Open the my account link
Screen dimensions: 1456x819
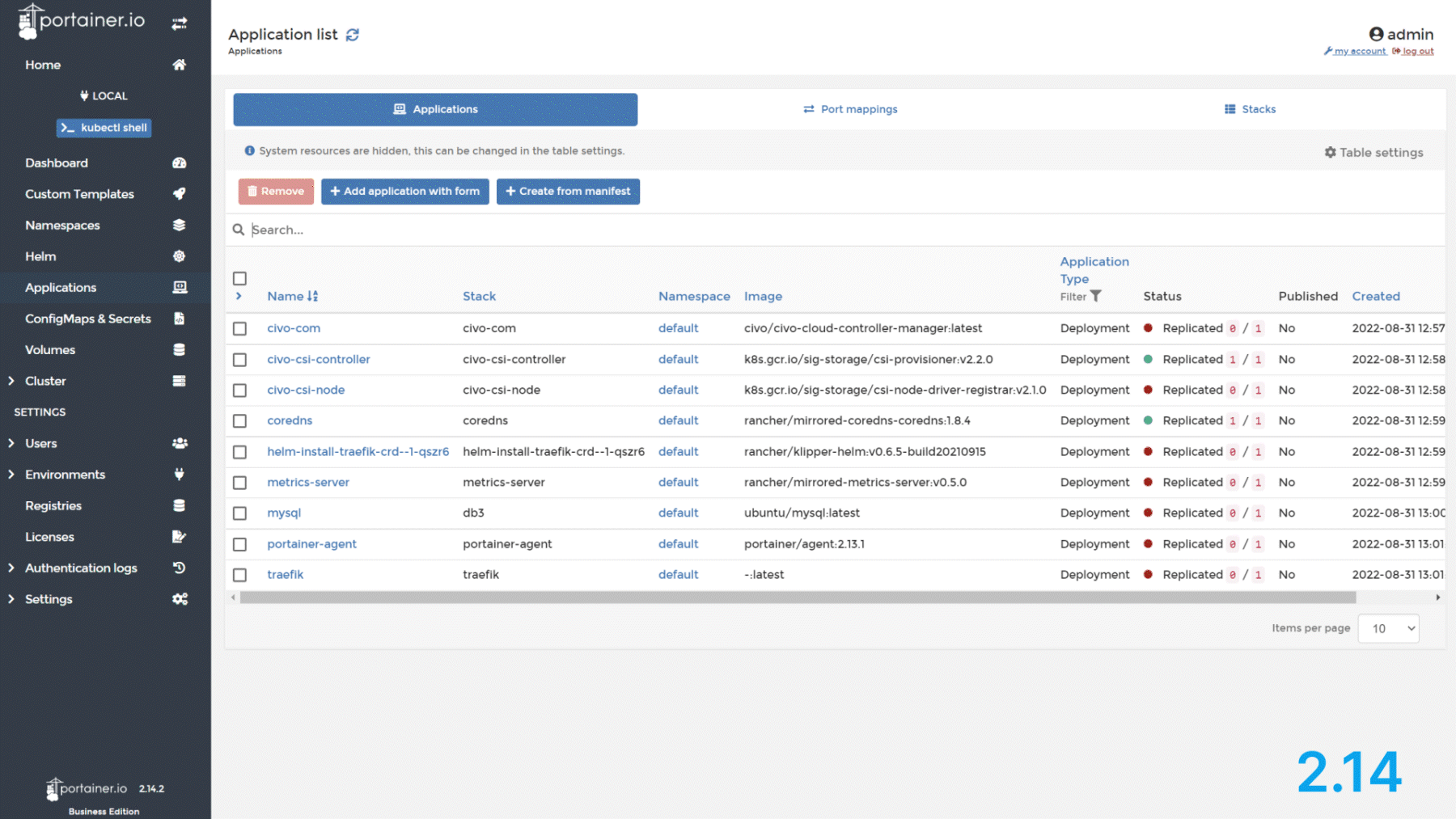pyautogui.click(x=1355, y=51)
